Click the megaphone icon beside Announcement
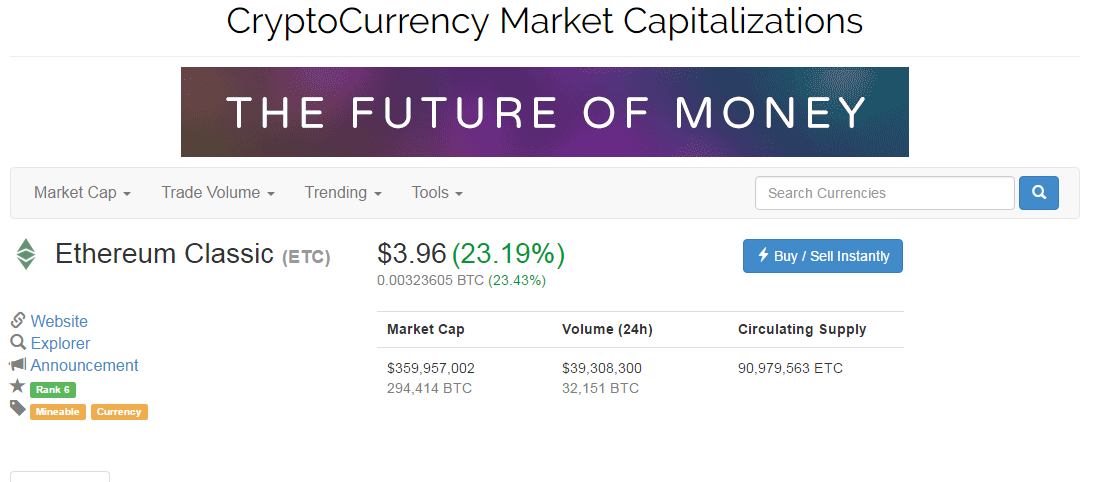1094x482 pixels. click(x=18, y=365)
